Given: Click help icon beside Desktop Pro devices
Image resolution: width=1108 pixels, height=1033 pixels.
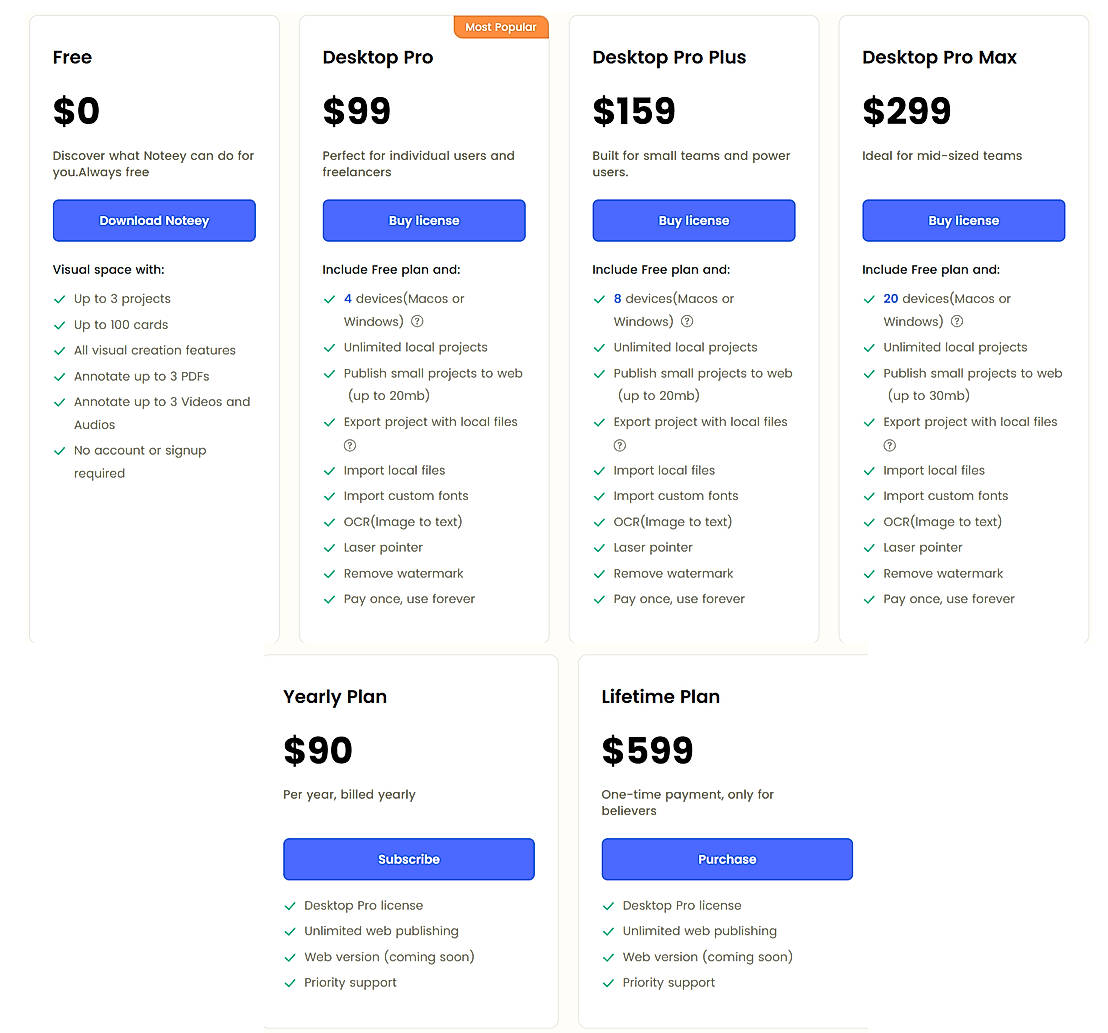Looking at the screenshot, I should [x=418, y=322].
